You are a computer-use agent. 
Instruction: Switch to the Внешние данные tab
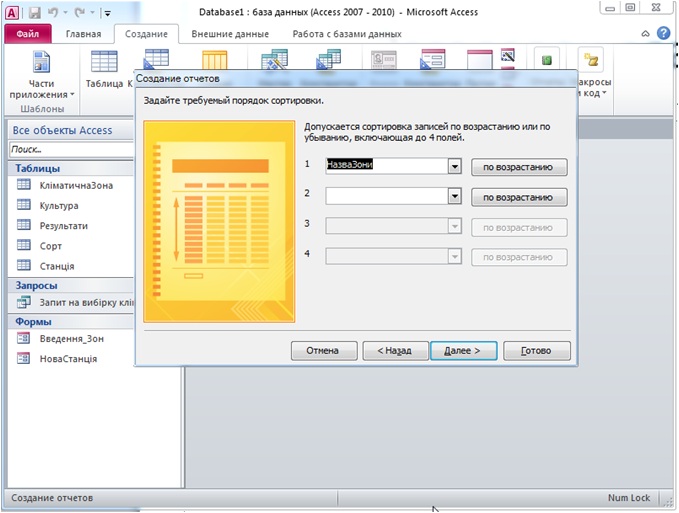[x=230, y=34]
